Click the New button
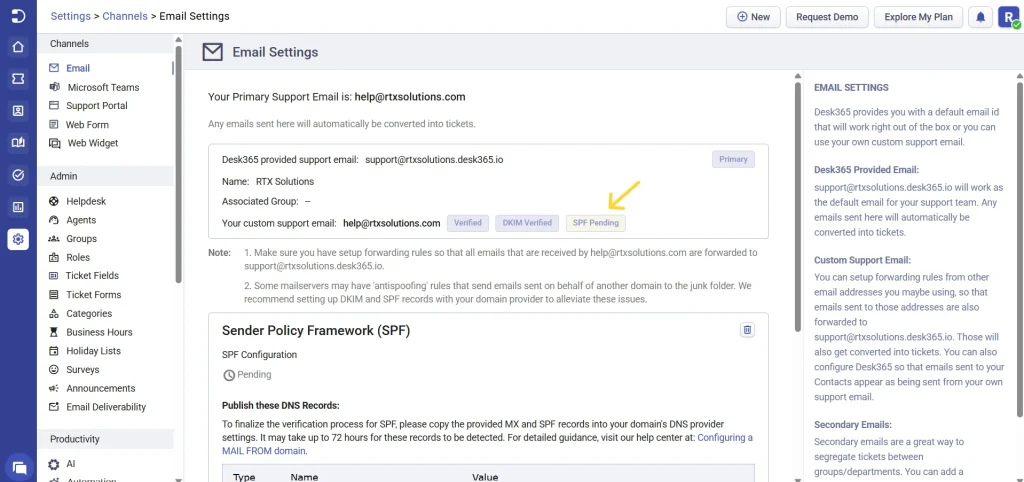This screenshot has width=1024, height=482. (x=753, y=17)
